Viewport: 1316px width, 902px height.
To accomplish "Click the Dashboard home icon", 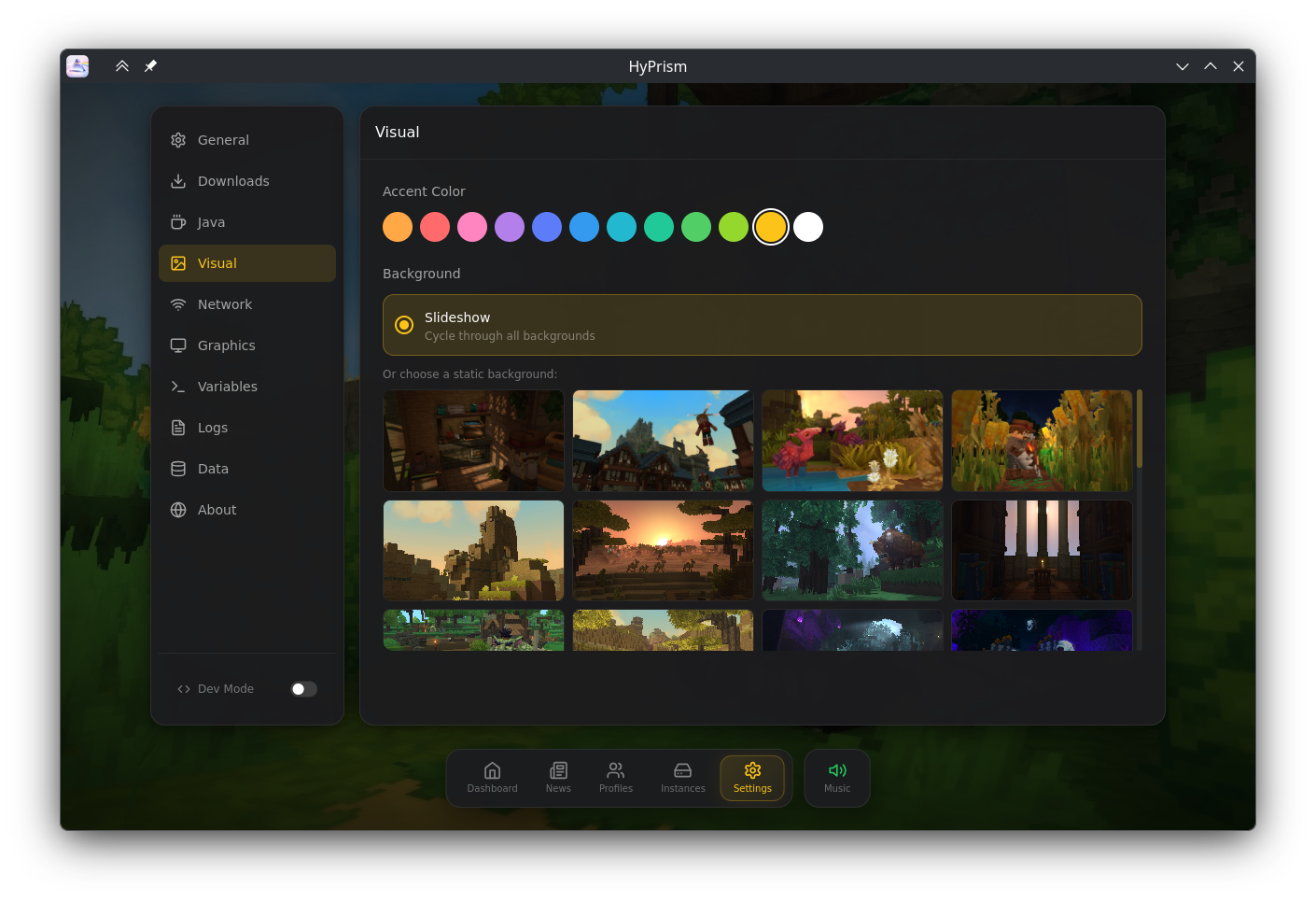I will point(492,770).
